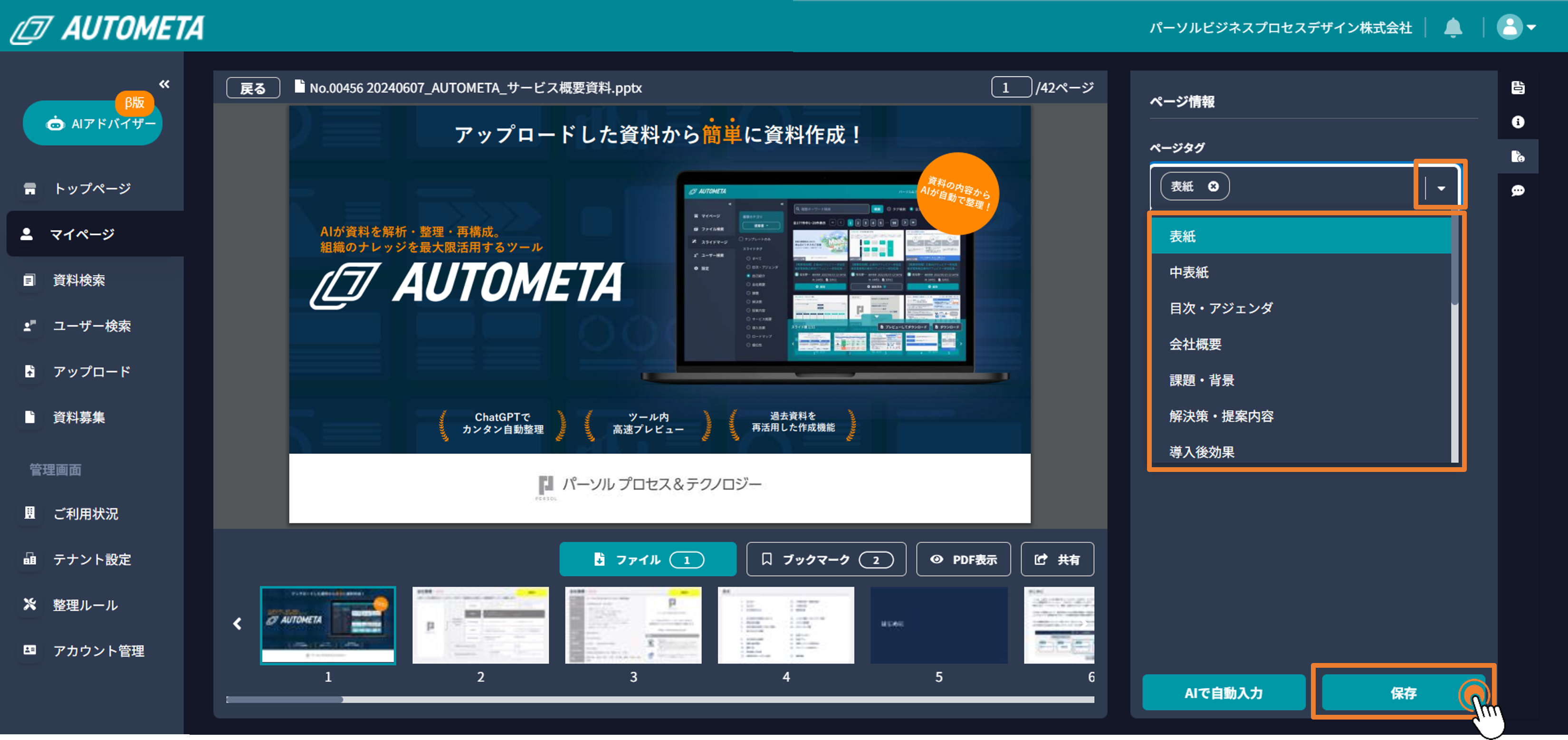Image resolution: width=1568 pixels, height=740 pixels.
Task: Select slide thumbnail 3
Action: pyautogui.click(x=633, y=625)
